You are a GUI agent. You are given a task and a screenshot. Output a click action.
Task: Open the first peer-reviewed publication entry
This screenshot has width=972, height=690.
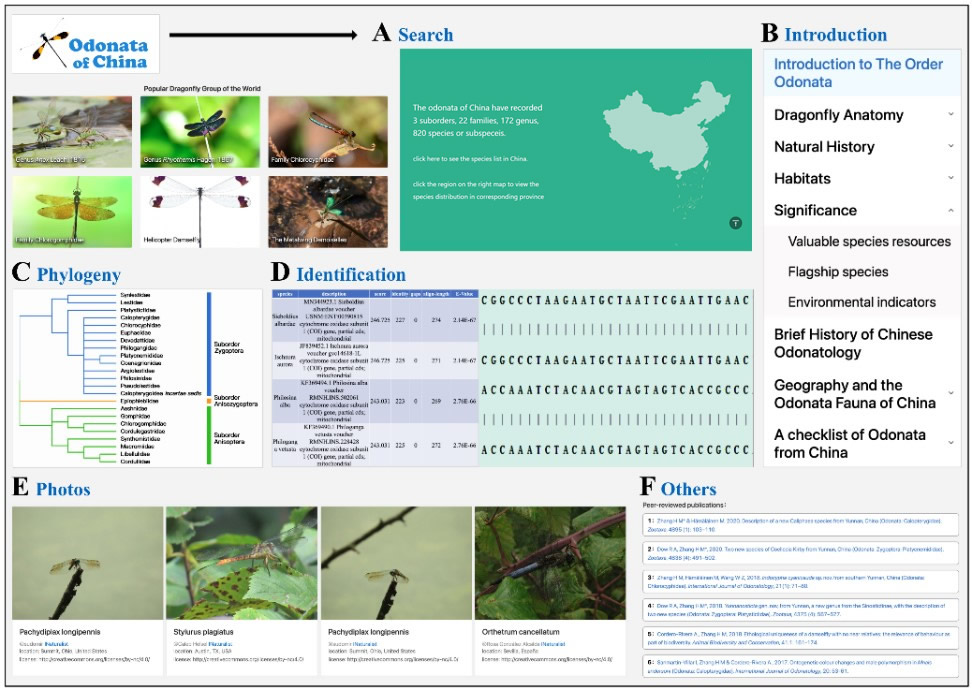pyautogui.click(x=800, y=525)
